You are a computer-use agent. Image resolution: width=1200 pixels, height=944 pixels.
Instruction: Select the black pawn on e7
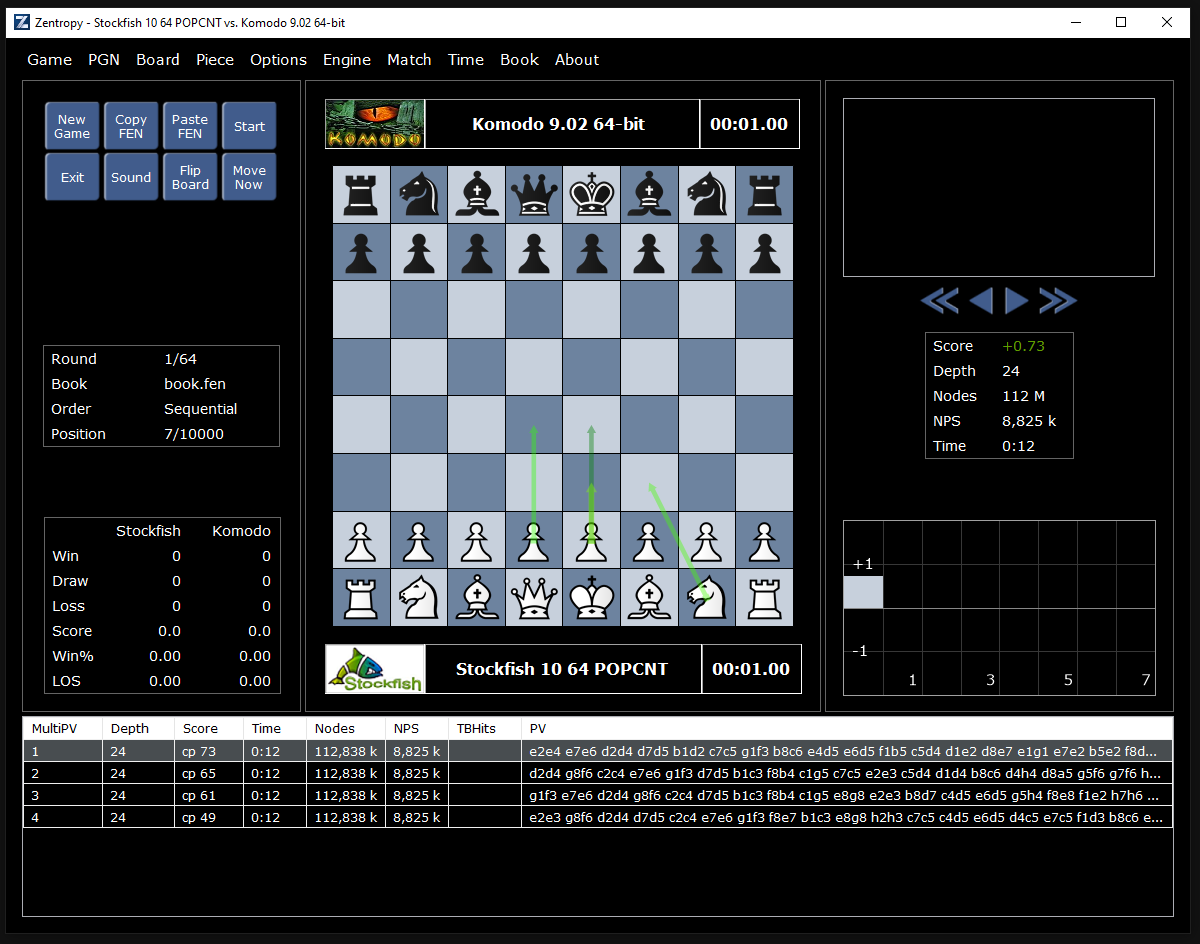tap(591, 253)
